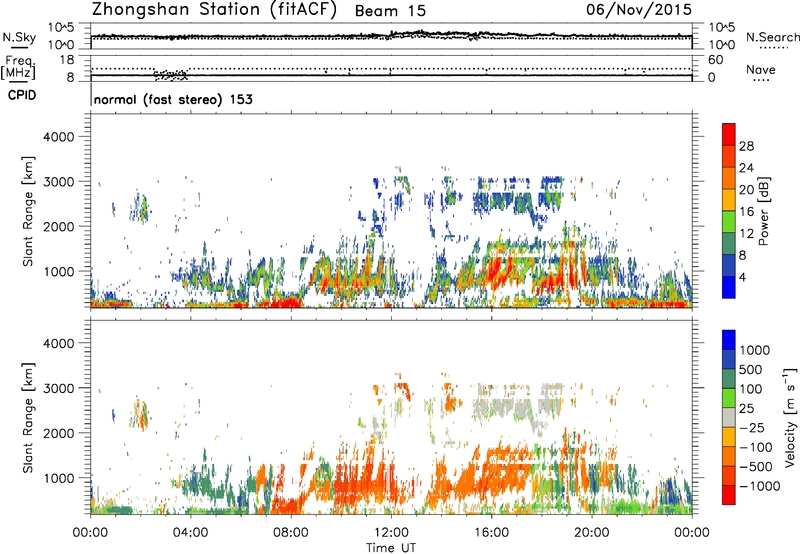
Task: Click the Power [dB] colorbar label
Action: click(x=763, y=211)
